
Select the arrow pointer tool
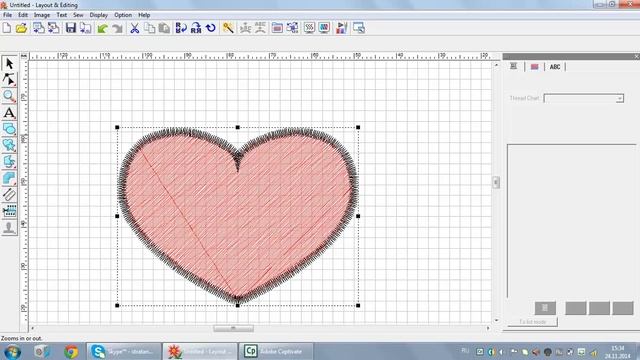9,64
